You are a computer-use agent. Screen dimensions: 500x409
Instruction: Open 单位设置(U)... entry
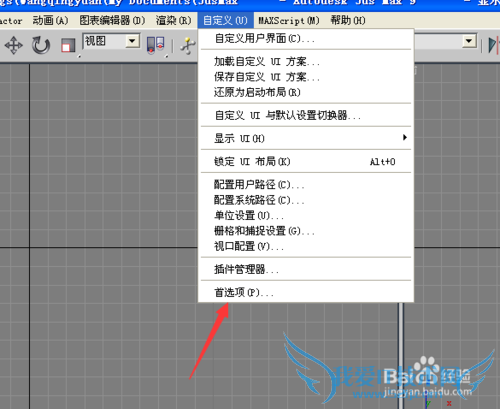click(306, 215)
